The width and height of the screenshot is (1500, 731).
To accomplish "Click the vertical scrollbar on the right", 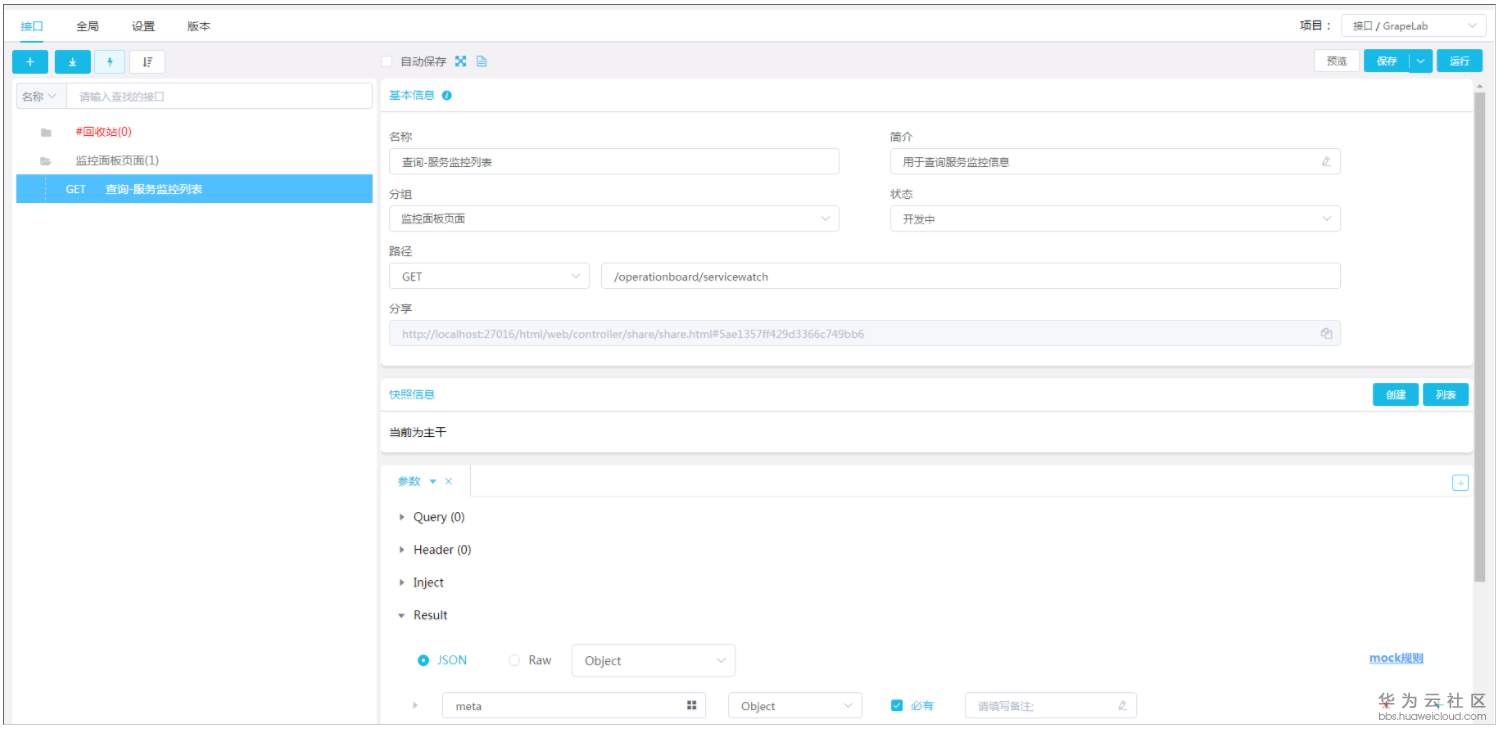I will (1480, 335).
